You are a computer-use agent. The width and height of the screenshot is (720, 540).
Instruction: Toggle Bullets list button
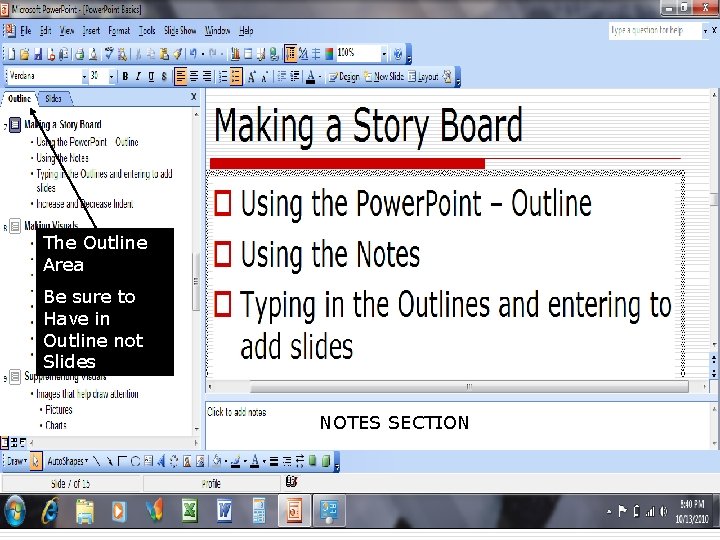236,77
